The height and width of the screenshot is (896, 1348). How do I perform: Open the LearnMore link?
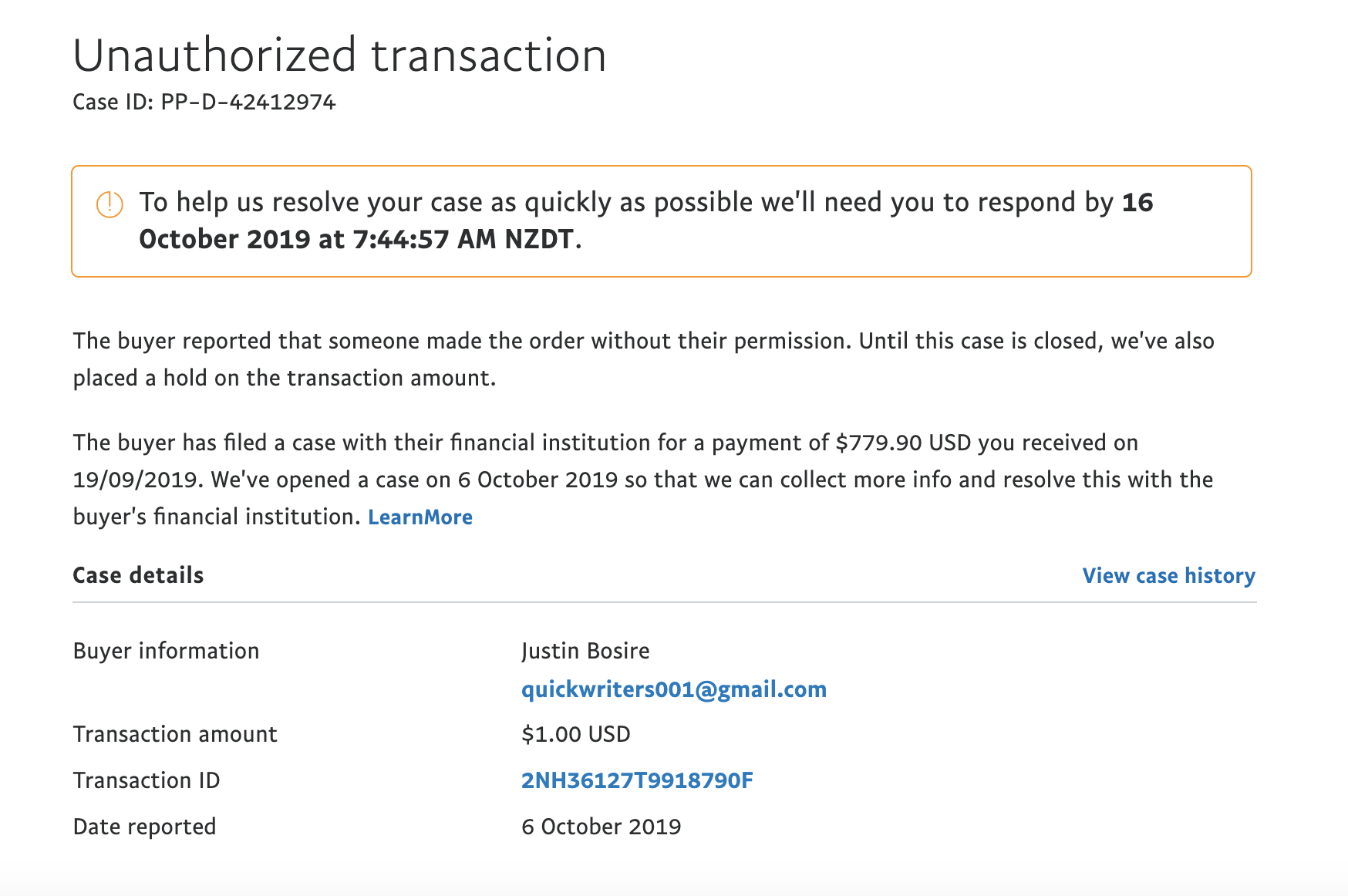click(x=420, y=517)
